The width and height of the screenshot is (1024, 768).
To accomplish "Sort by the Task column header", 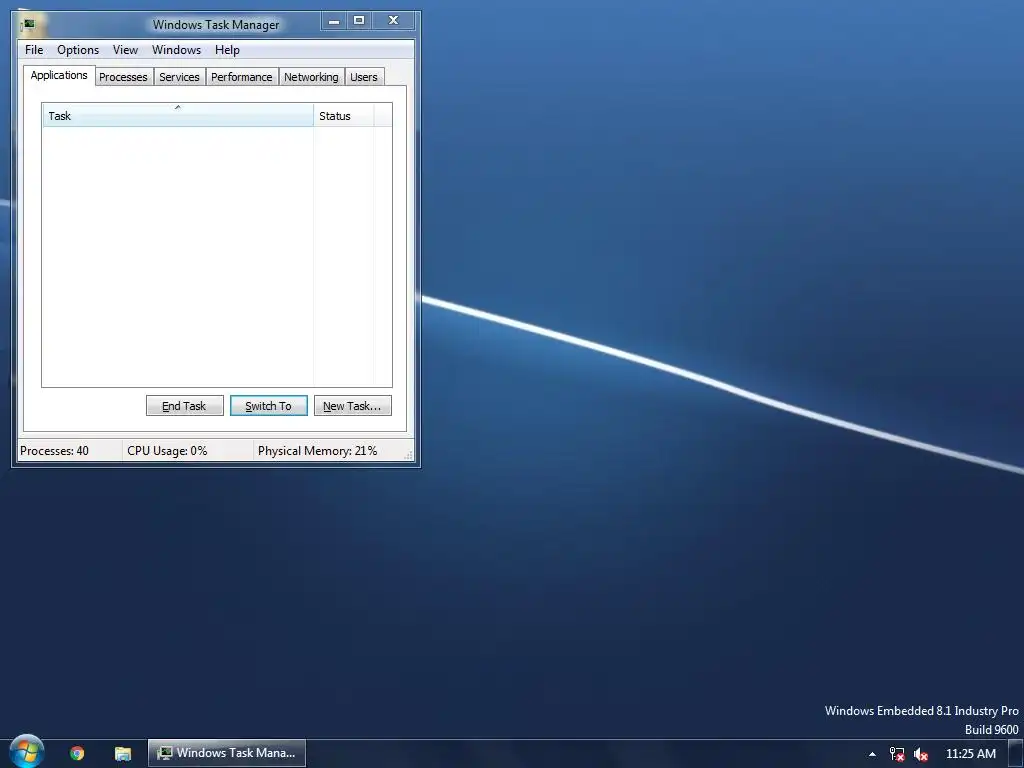I will pyautogui.click(x=178, y=116).
